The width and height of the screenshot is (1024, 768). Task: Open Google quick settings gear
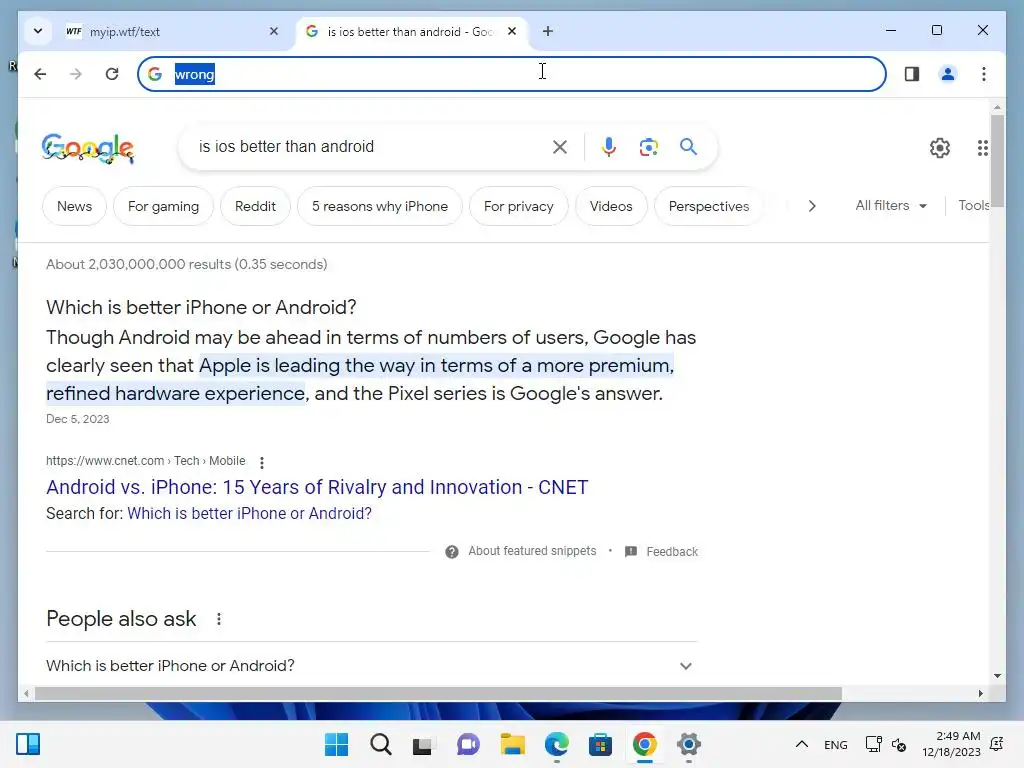[940, 148]
